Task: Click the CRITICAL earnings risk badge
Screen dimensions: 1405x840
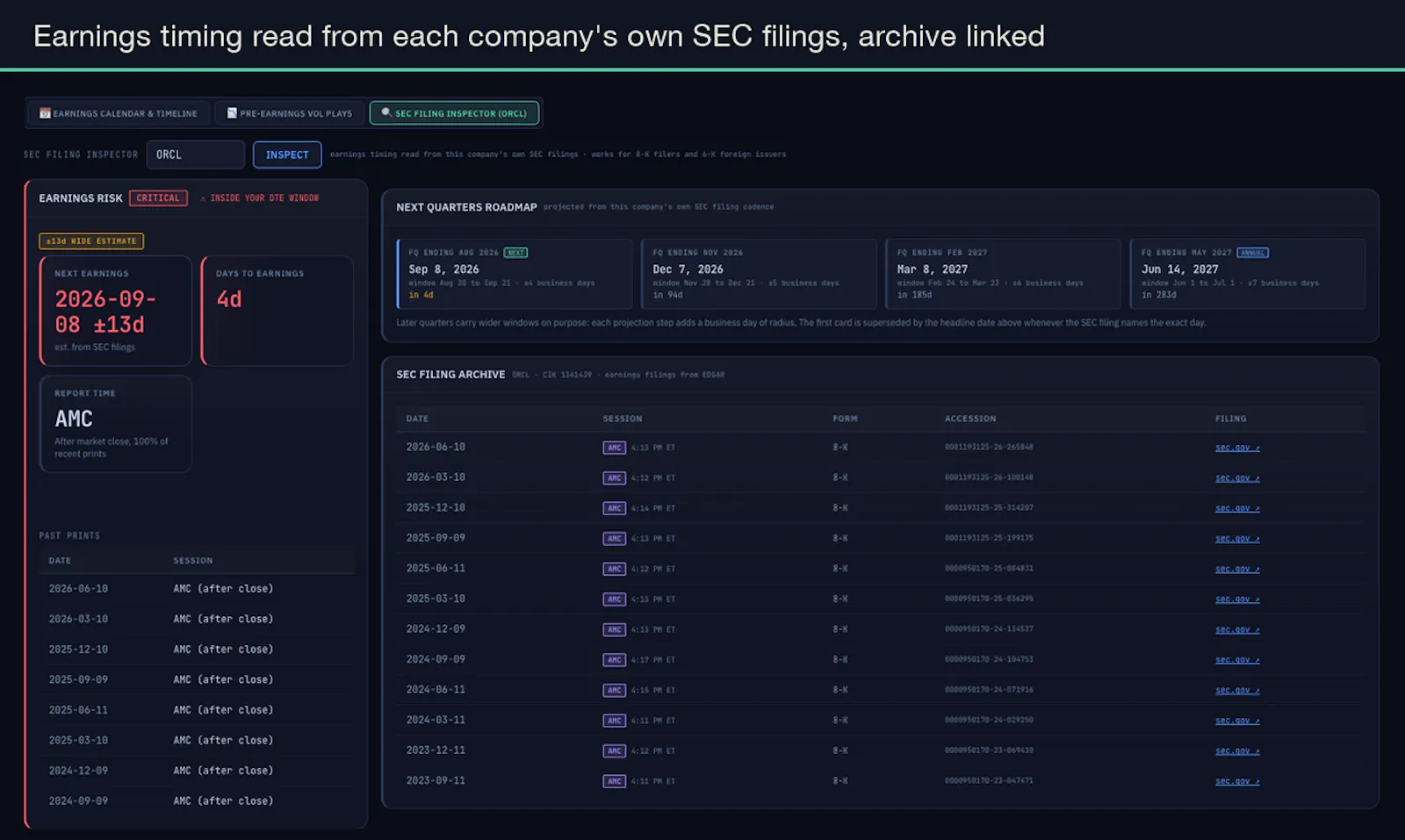Action: click(x=158, y=198)
